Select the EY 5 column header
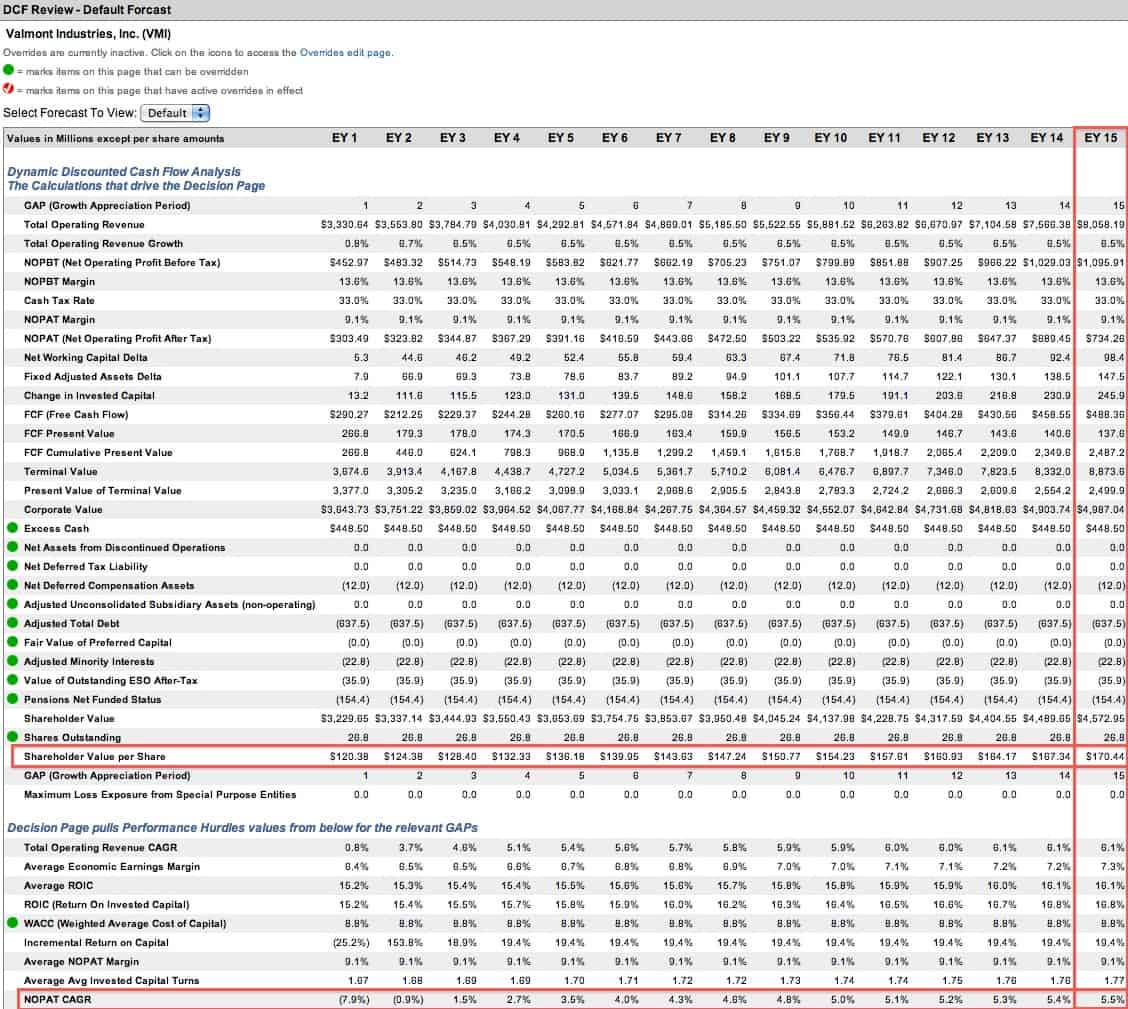The image size is (1128, 1009). pos(560,138)
